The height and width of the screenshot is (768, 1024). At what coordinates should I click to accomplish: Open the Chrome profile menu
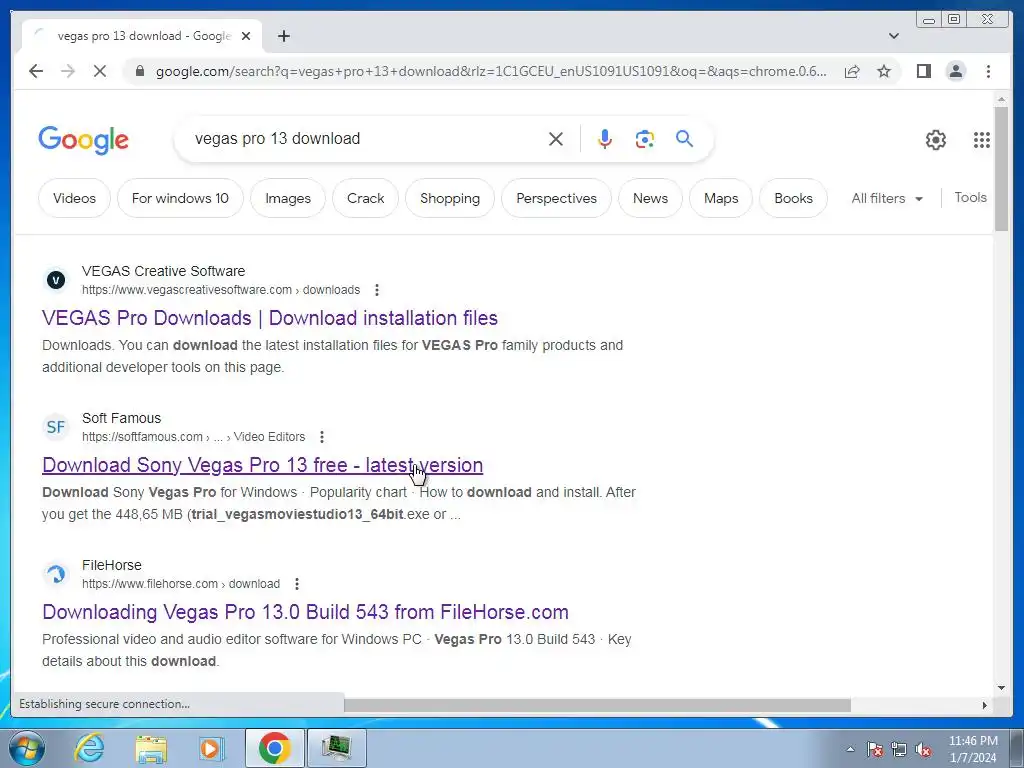point(955,71)
